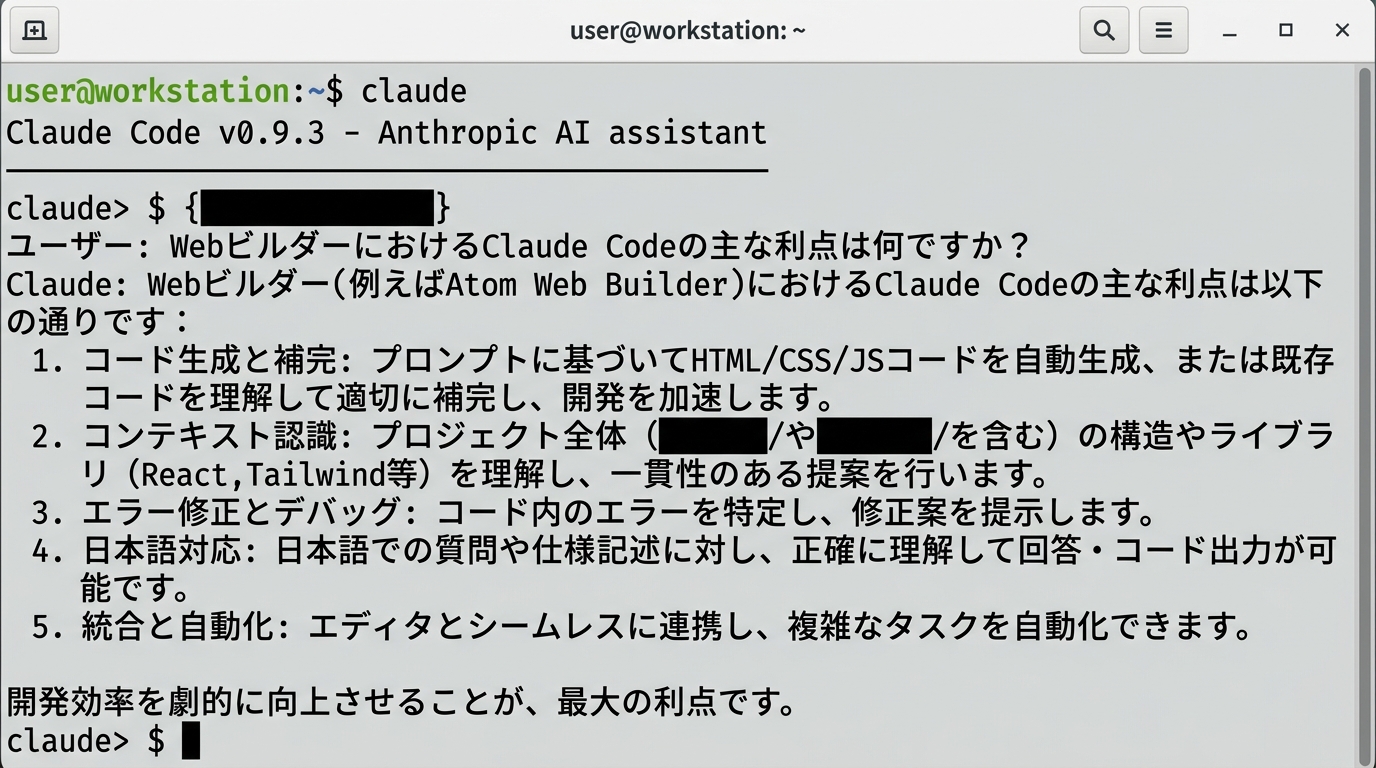The height and width of the screenshot is (768, 1376).
Task: Click the window title user@workstation: ~
Action: click(687, 31)
